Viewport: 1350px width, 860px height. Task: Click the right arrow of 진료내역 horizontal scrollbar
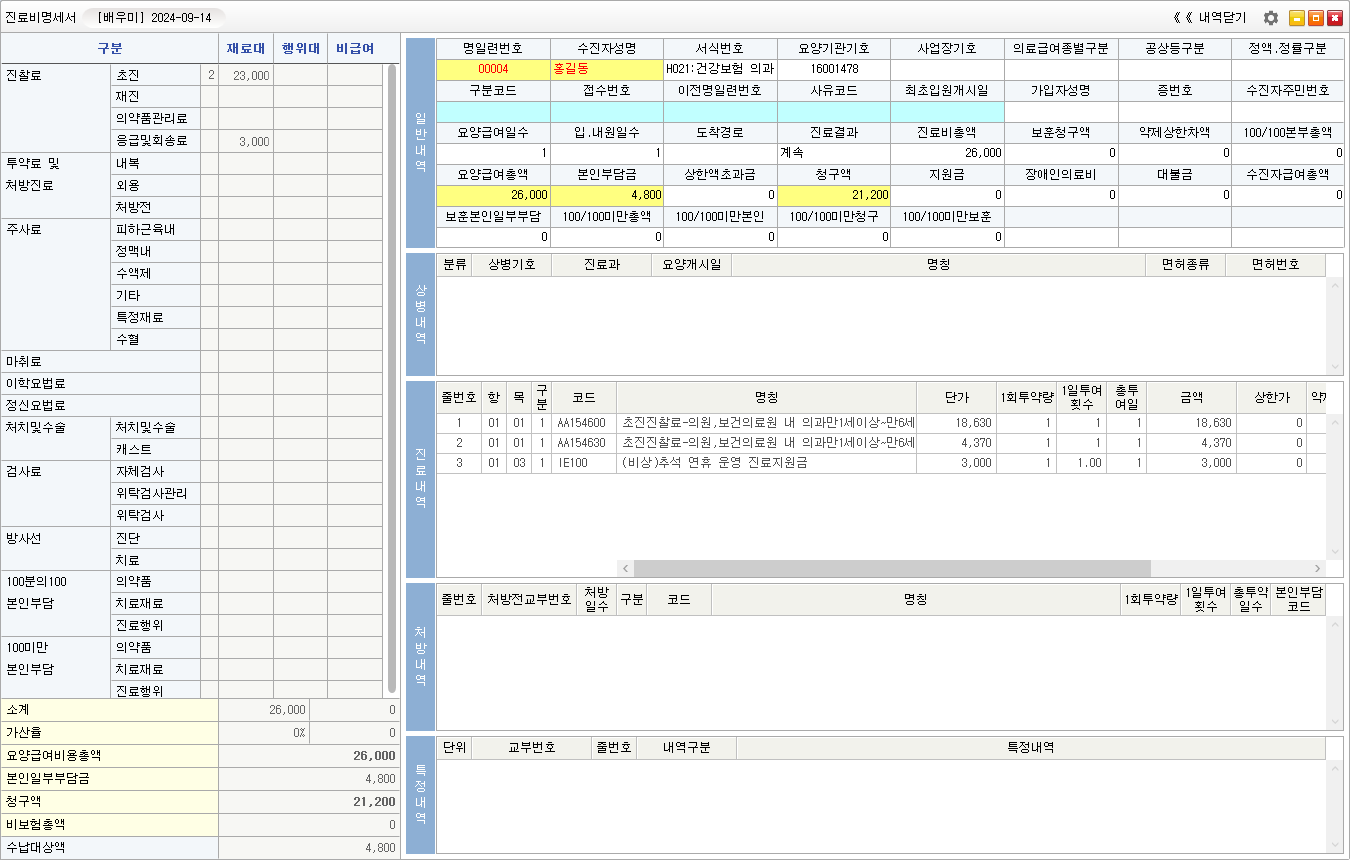tap(1316, 568)
